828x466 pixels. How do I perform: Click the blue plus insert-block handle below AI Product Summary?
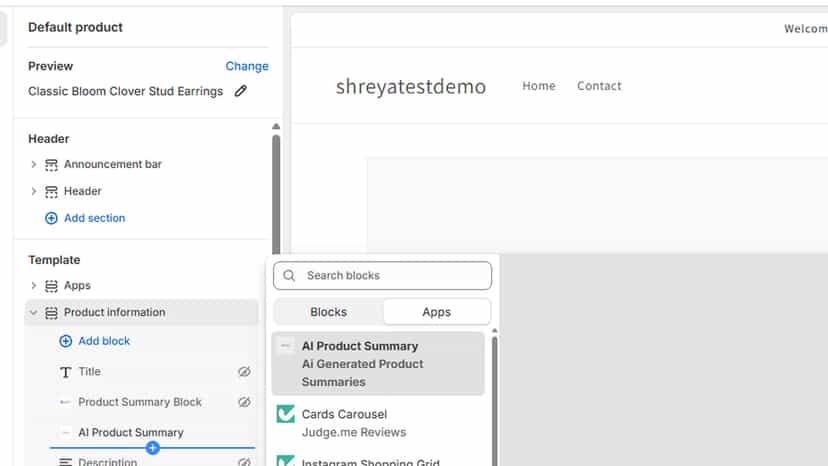pyautogui.click(x=153, y=448)
